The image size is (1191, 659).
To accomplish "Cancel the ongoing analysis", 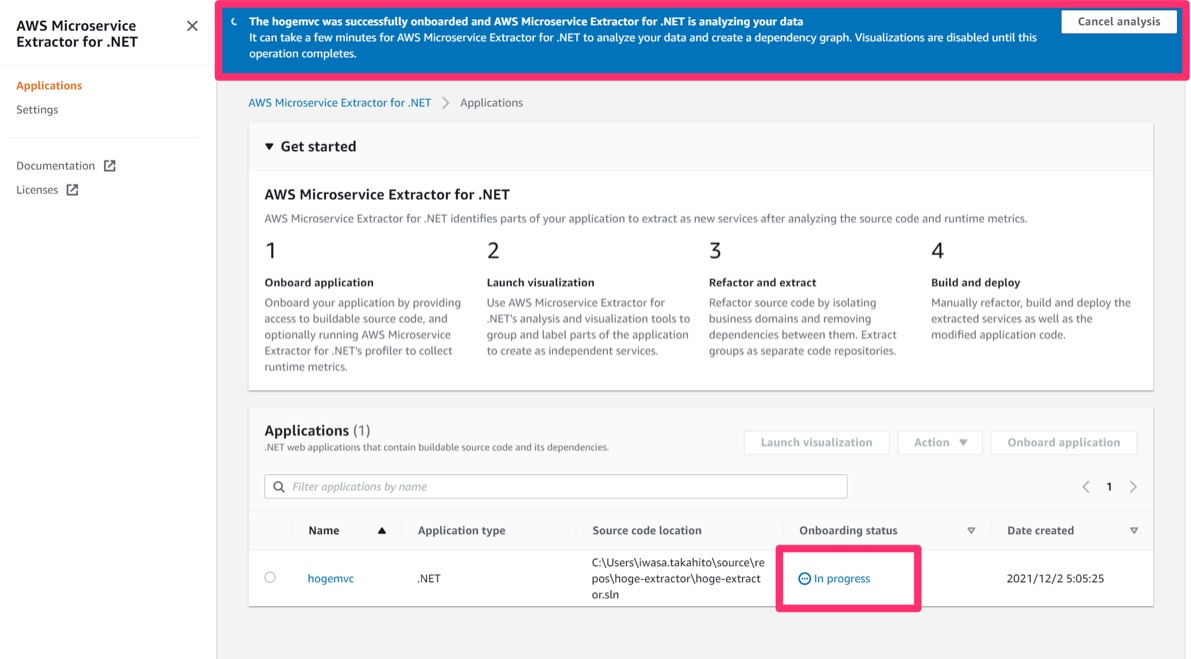I will tap(1118, 22).
